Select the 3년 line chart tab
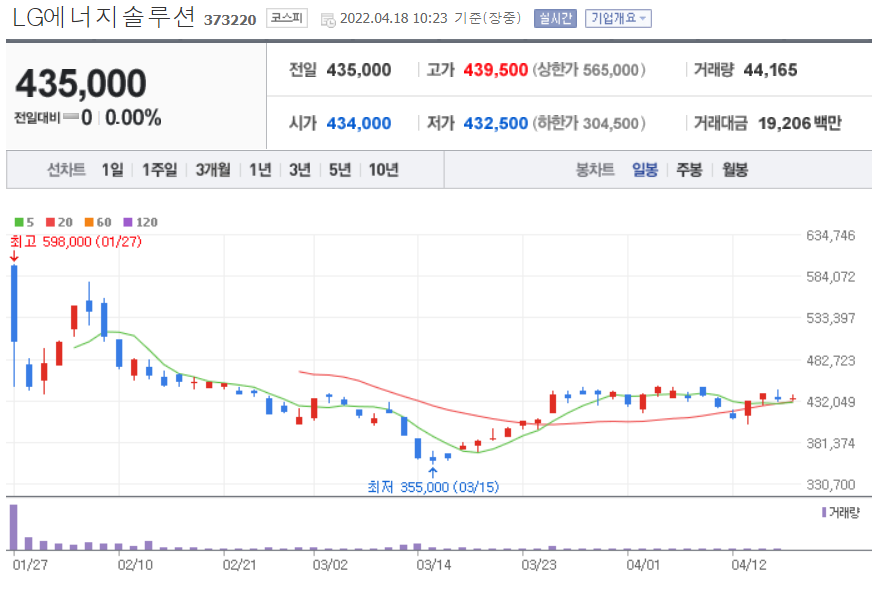This screenshot has height=593, width=872. (300, 169)
